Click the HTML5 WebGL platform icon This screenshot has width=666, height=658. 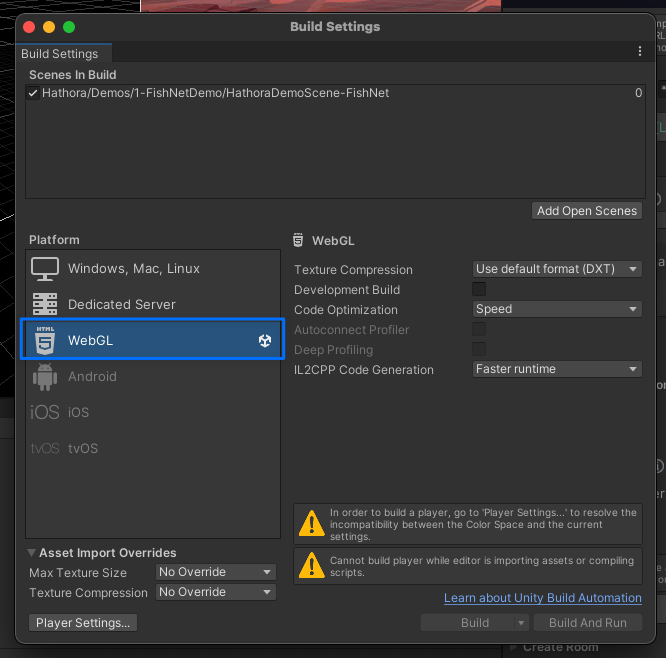45,340
